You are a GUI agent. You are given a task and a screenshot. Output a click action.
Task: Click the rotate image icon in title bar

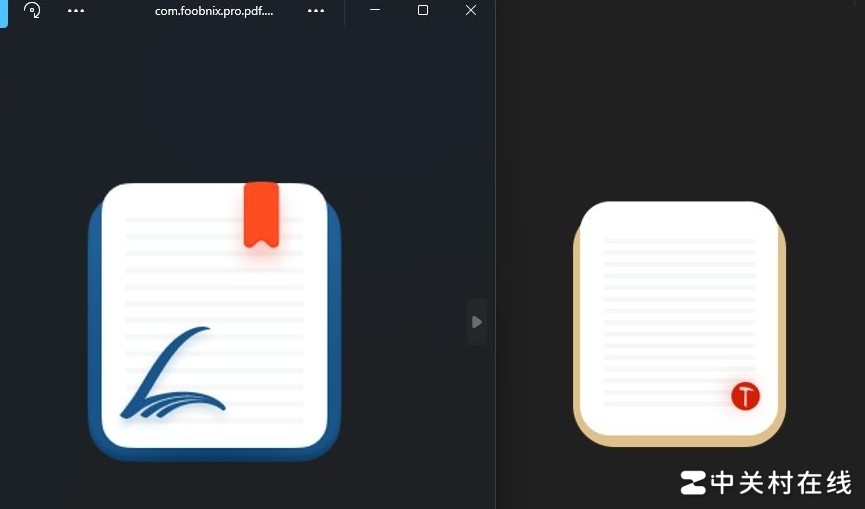[32, 11]
